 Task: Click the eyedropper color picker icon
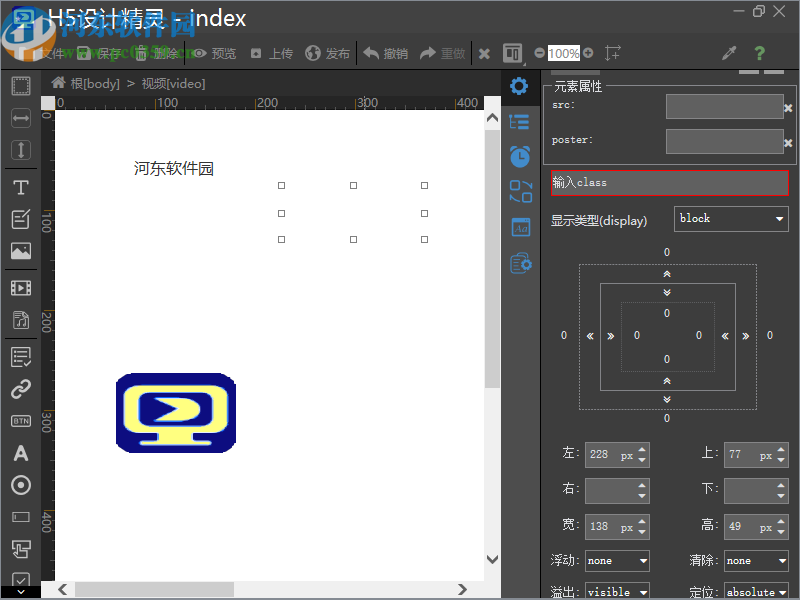[729, 53]
